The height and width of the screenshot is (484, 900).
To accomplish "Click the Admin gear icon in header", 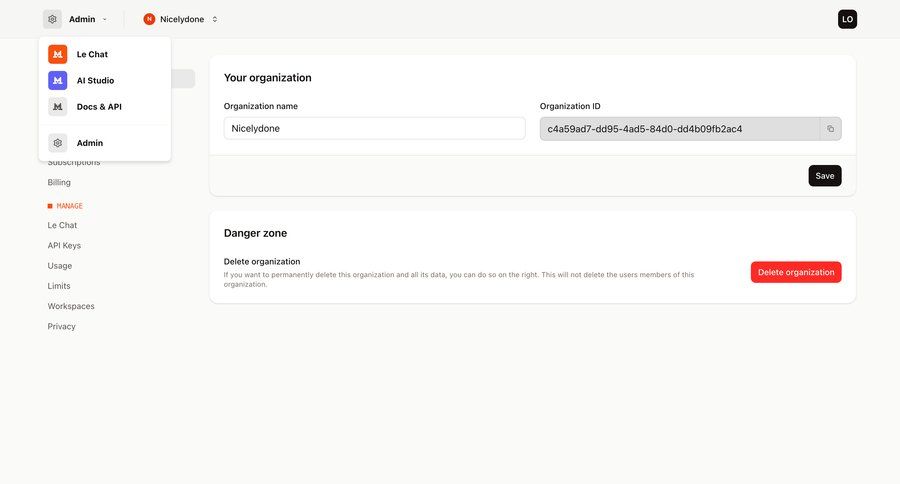I will tap(52, 19).
